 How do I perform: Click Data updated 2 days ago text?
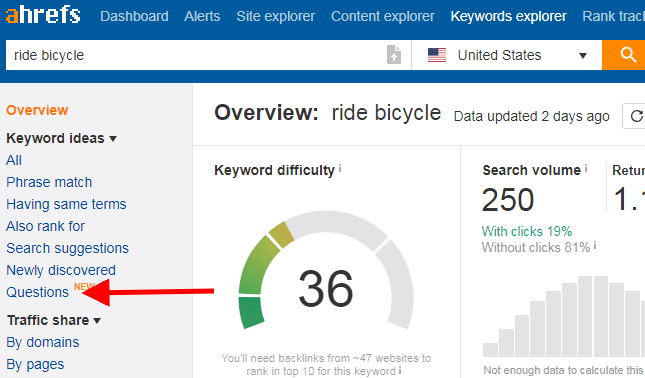[531, 116]
